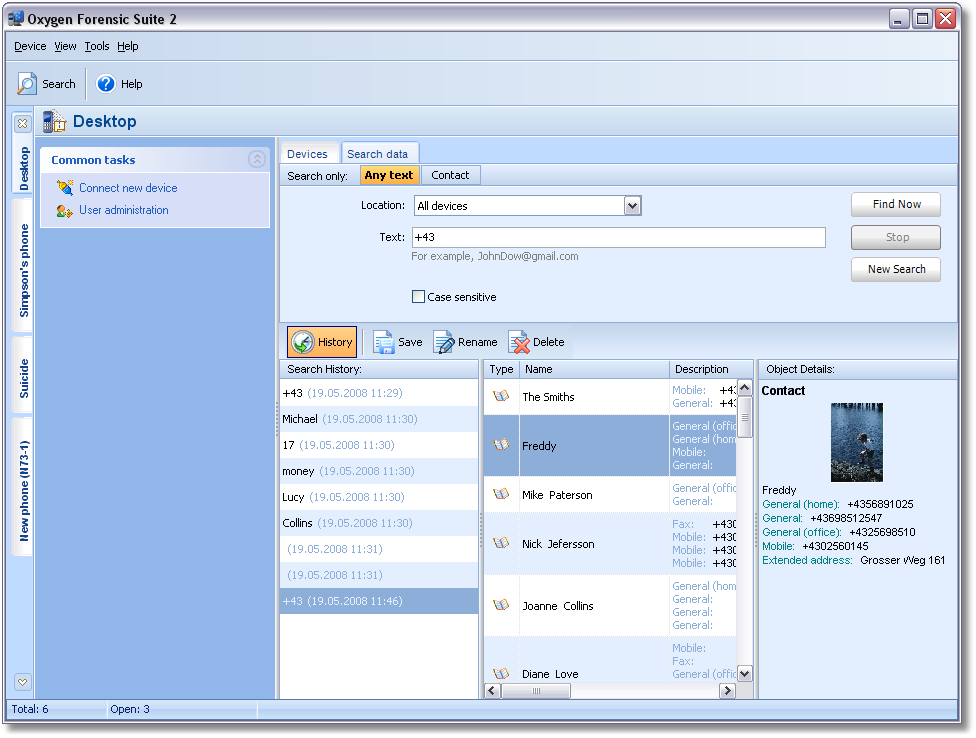
Task: Click the History clock icon button
Action: point(303,342)
